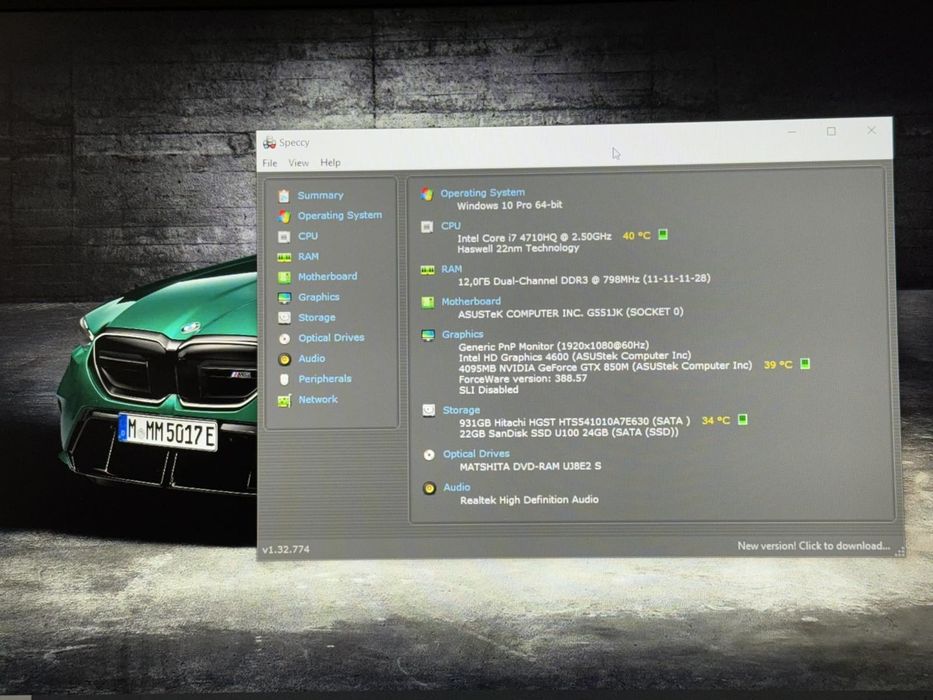Click the v1.32.774 version text
The width and height of the screenshot is (933, 700).
(x=286, y=549)
